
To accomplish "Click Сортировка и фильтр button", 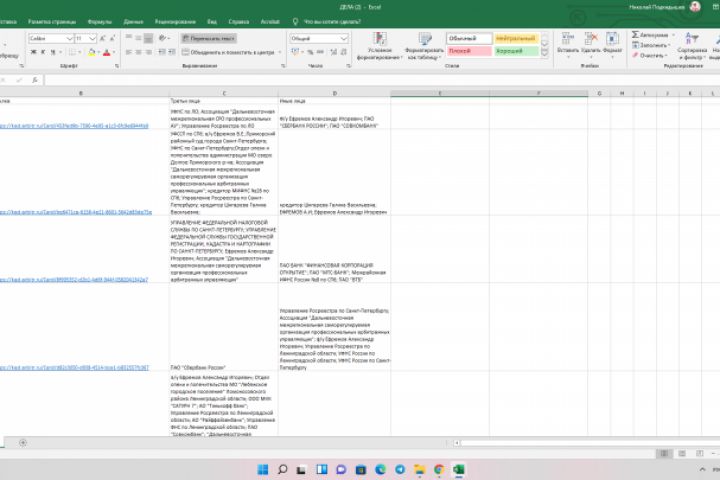I will [x=692, y=46].
